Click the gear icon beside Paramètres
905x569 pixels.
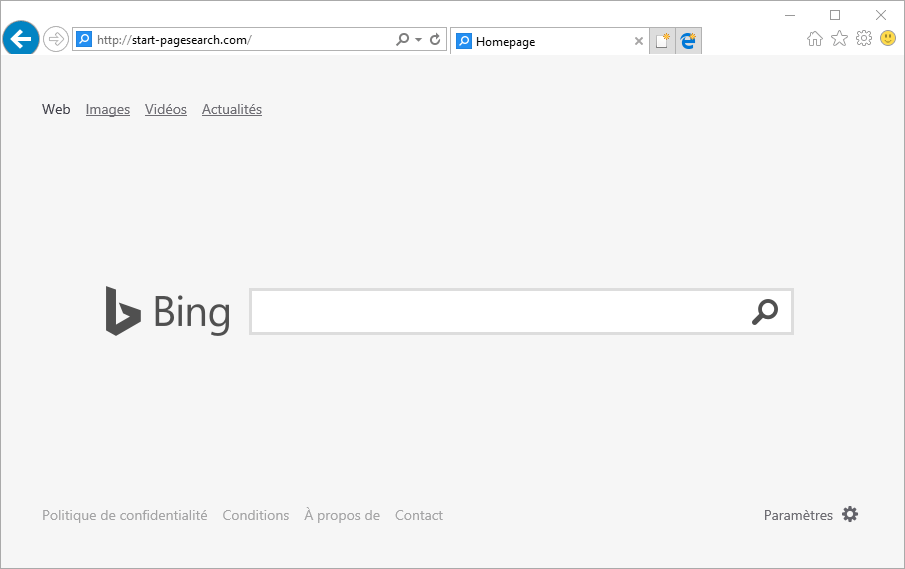coord(850,515)
